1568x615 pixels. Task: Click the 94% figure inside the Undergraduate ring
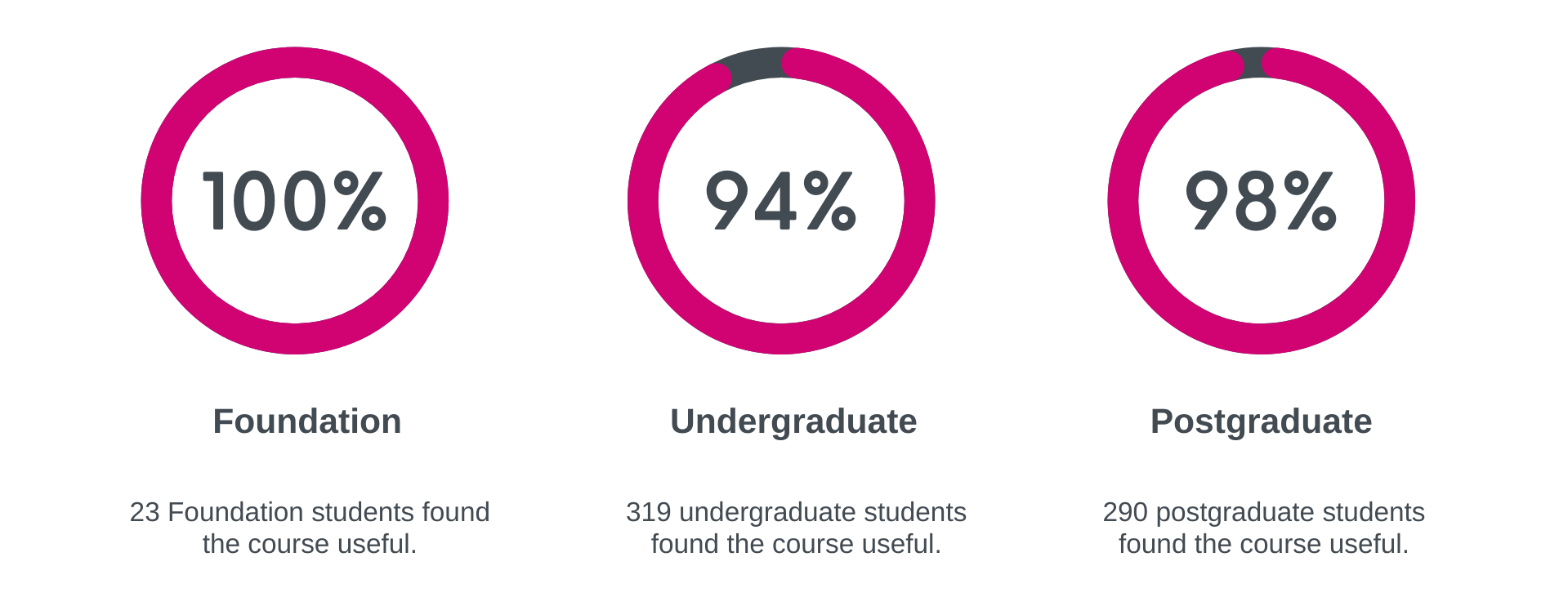coord(780,201)
